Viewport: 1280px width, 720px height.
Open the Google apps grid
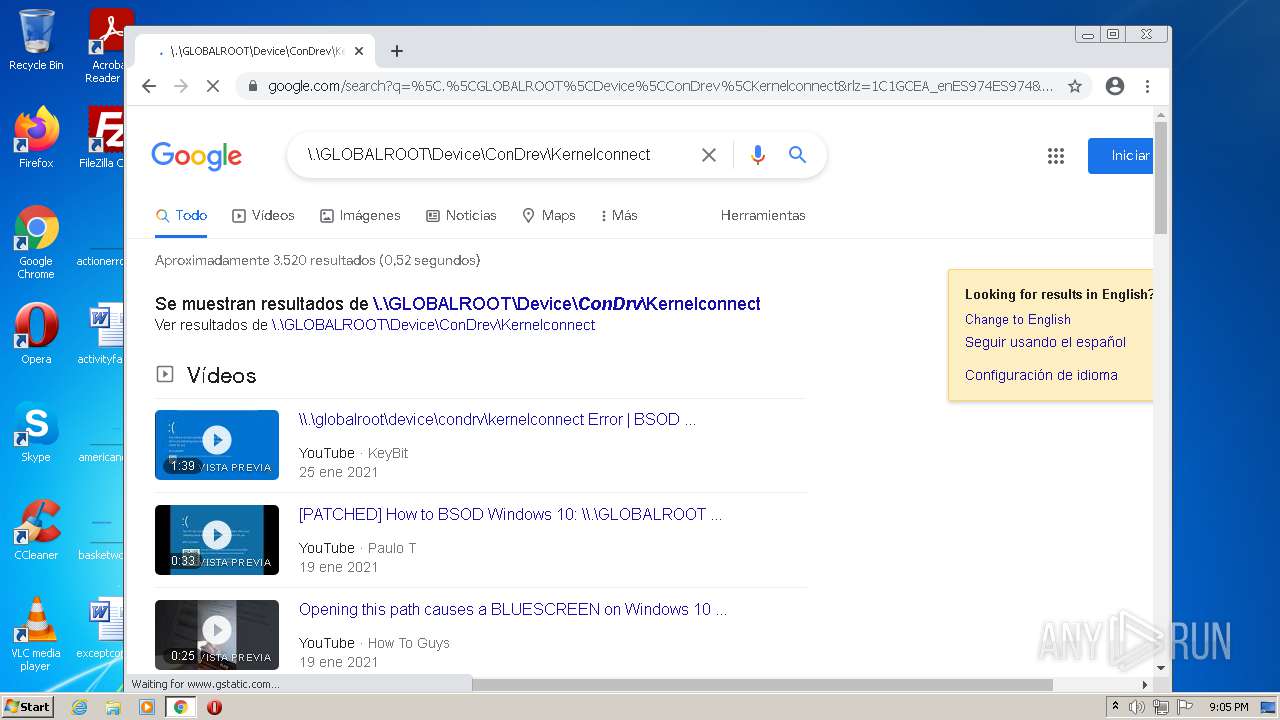click(1056, 155)
